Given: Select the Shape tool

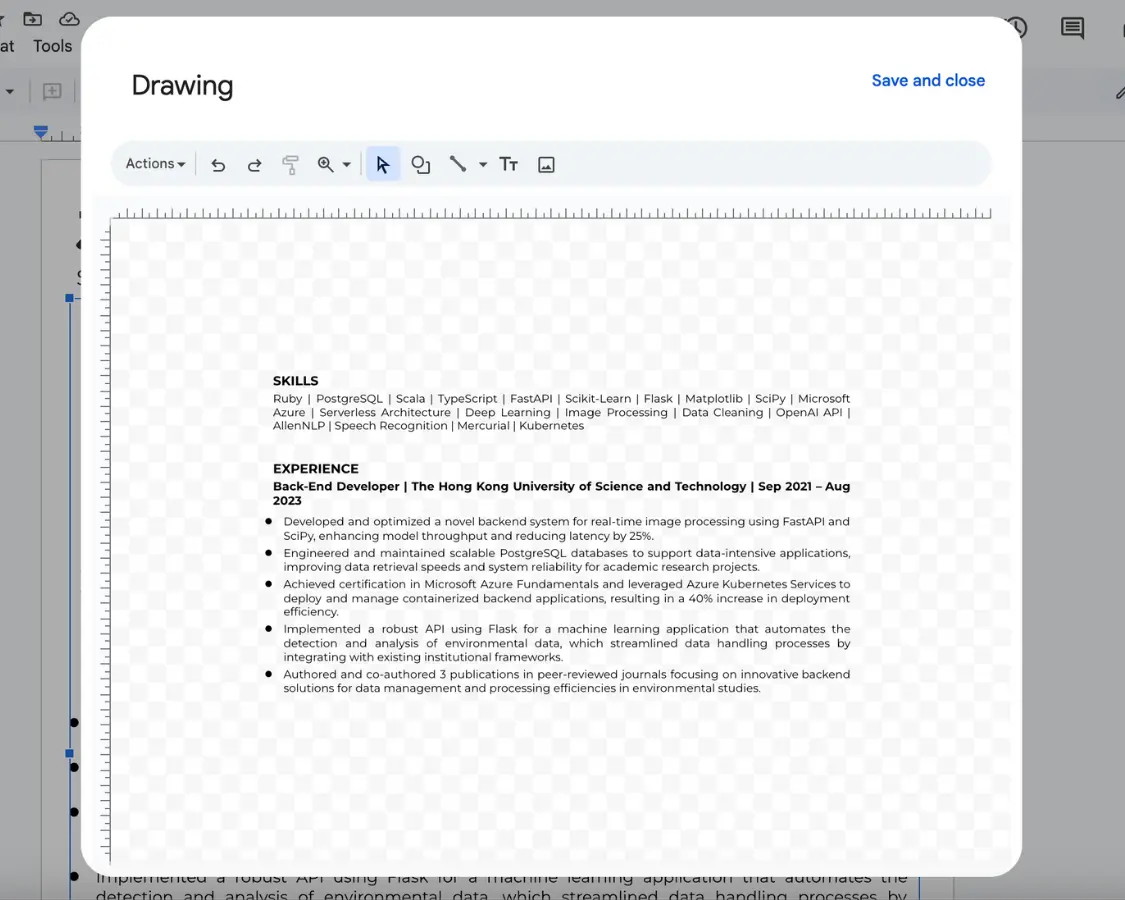Looking at the screenshot, I should (420, 163).
